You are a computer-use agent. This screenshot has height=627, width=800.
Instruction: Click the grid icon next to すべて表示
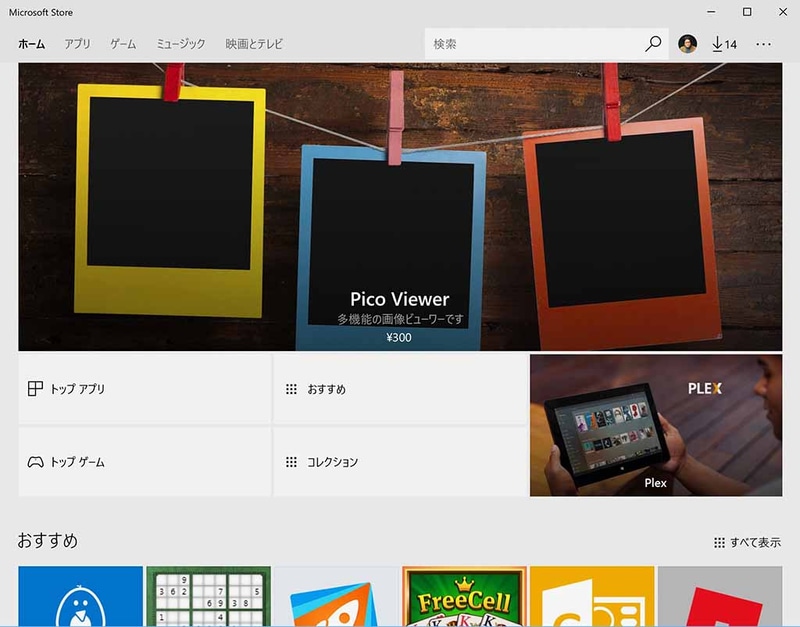[719, 542]
